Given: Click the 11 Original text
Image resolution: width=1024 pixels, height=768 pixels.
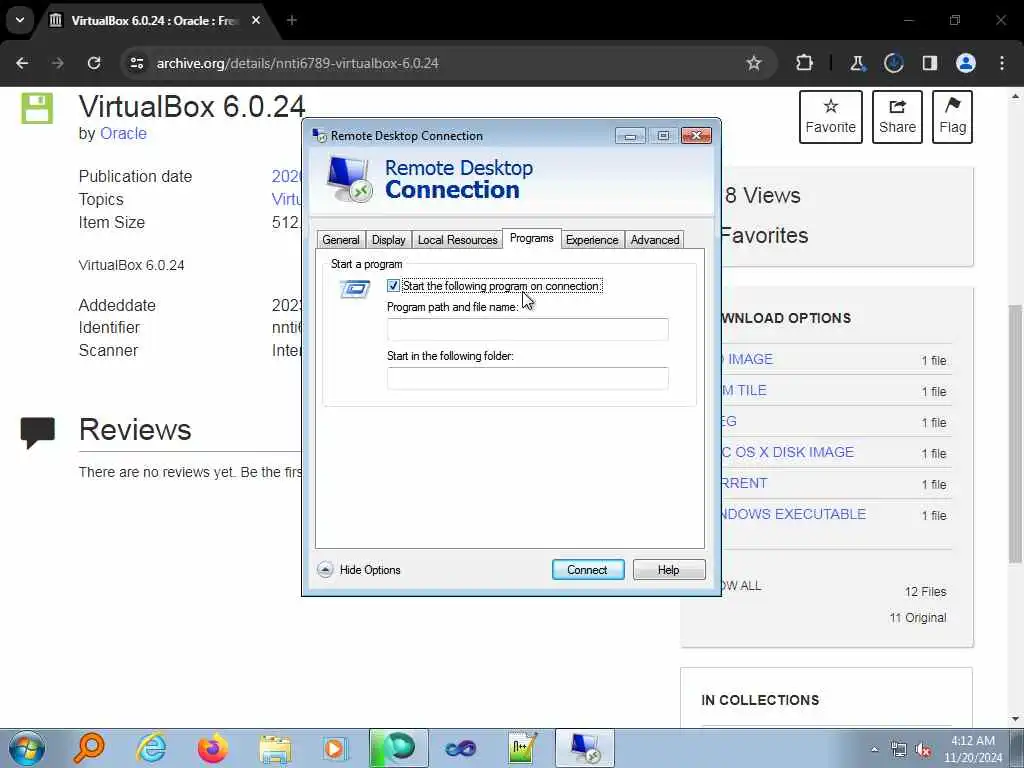Looking at the screenshot, I should point(918,618).
